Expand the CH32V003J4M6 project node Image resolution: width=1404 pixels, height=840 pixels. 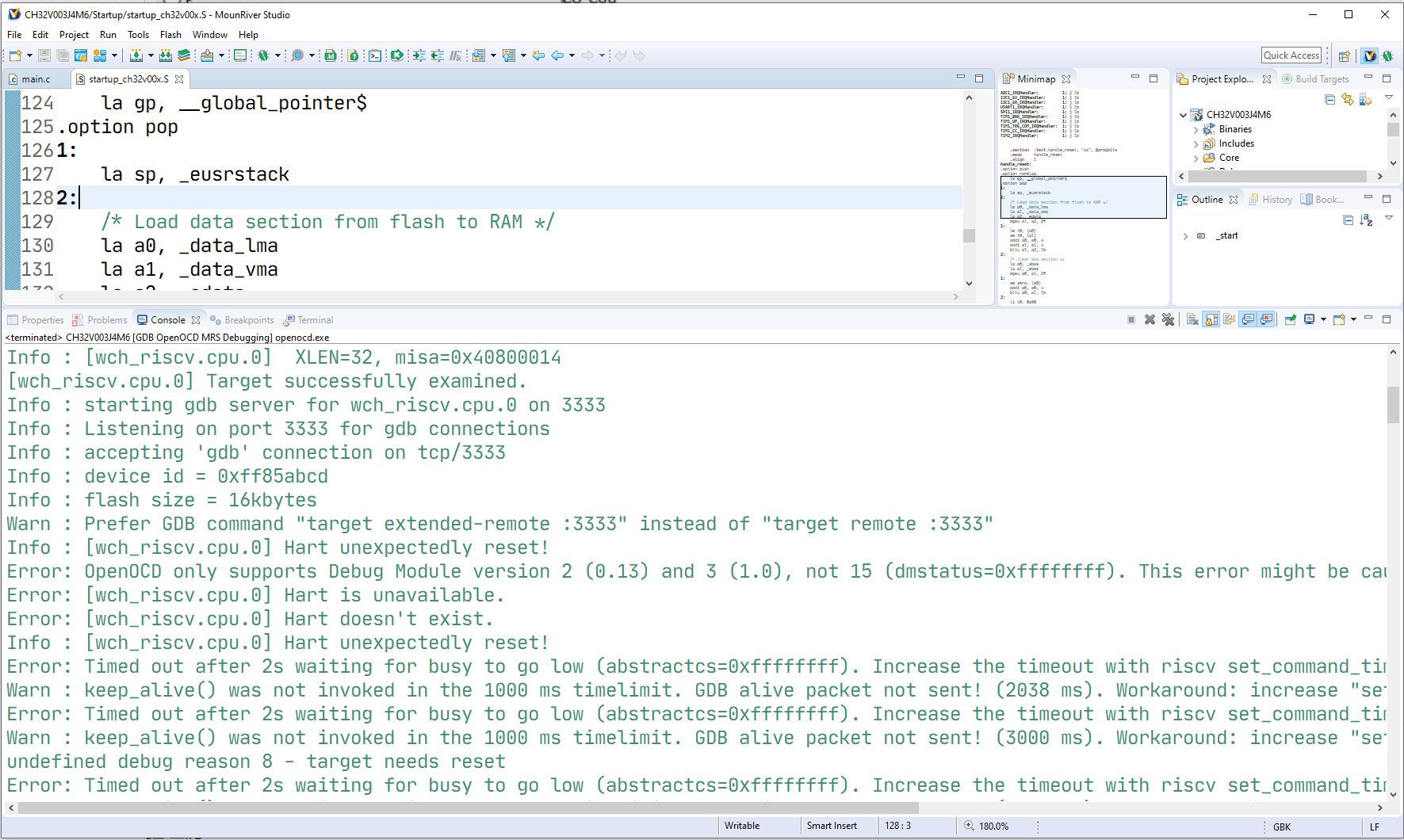click(x=1183, y=114)
